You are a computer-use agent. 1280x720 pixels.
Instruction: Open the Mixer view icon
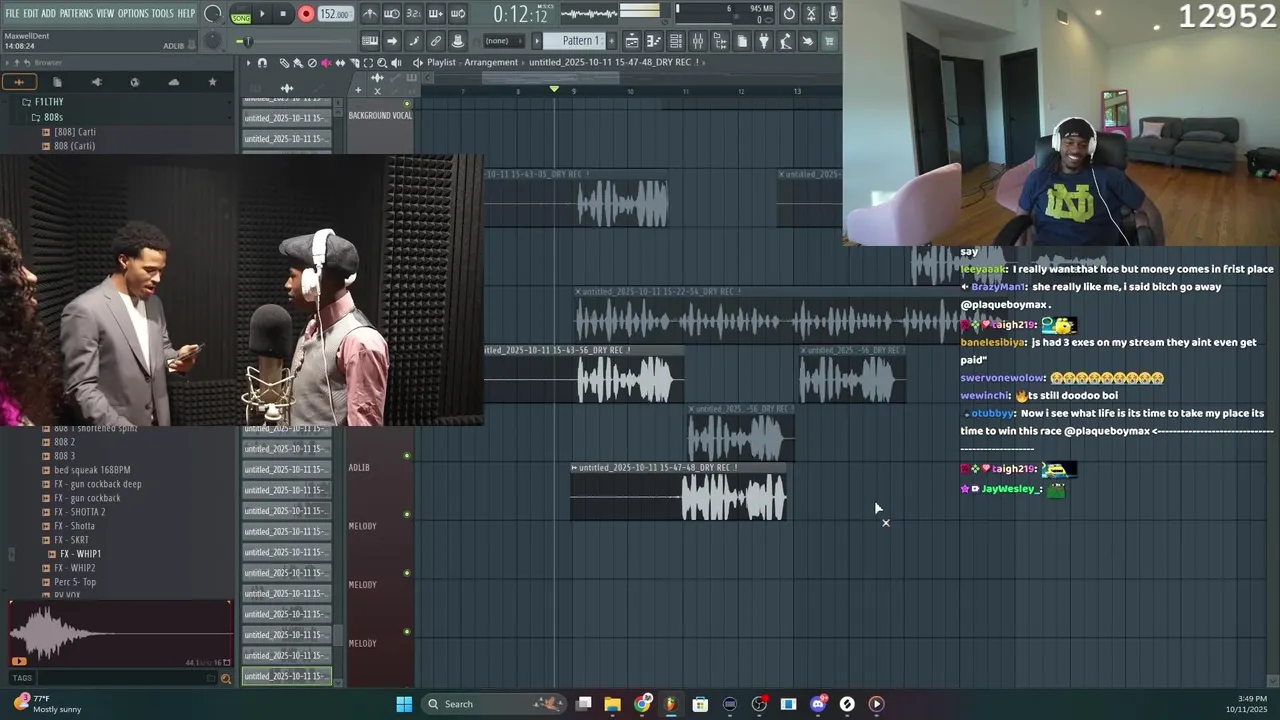698,41
